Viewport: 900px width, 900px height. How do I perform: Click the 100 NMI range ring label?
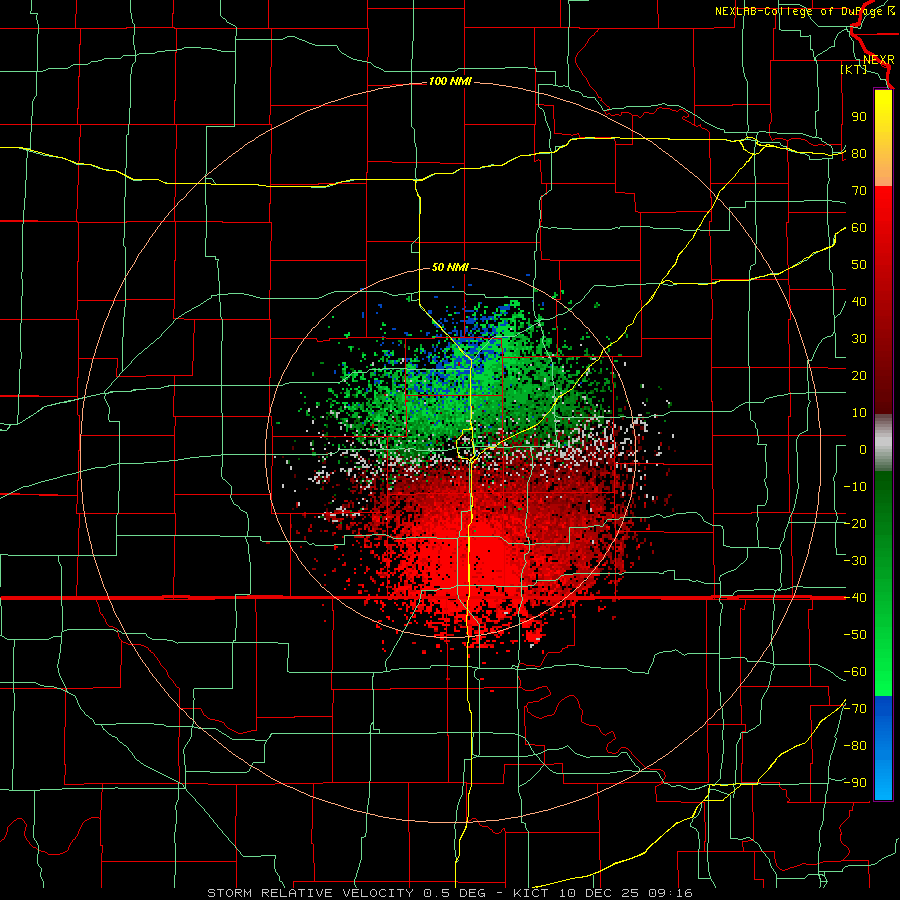point(450,82)
